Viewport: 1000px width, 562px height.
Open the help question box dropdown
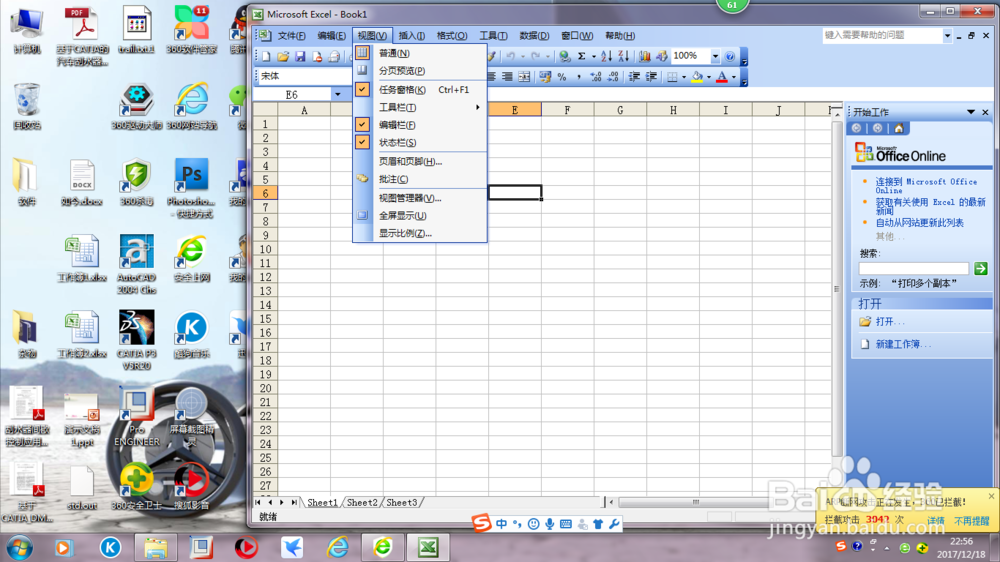point(947,36)
